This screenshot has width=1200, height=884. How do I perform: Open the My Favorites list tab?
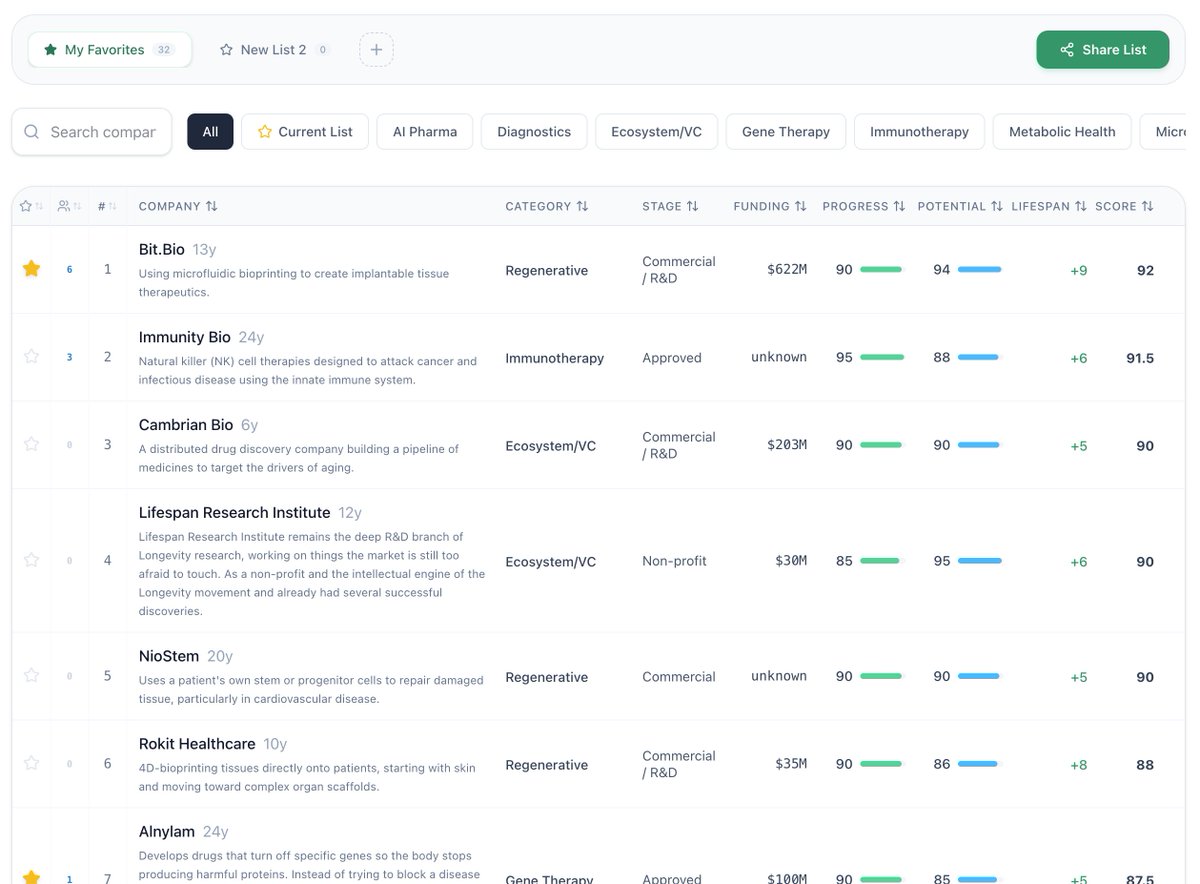click(110, 50)
